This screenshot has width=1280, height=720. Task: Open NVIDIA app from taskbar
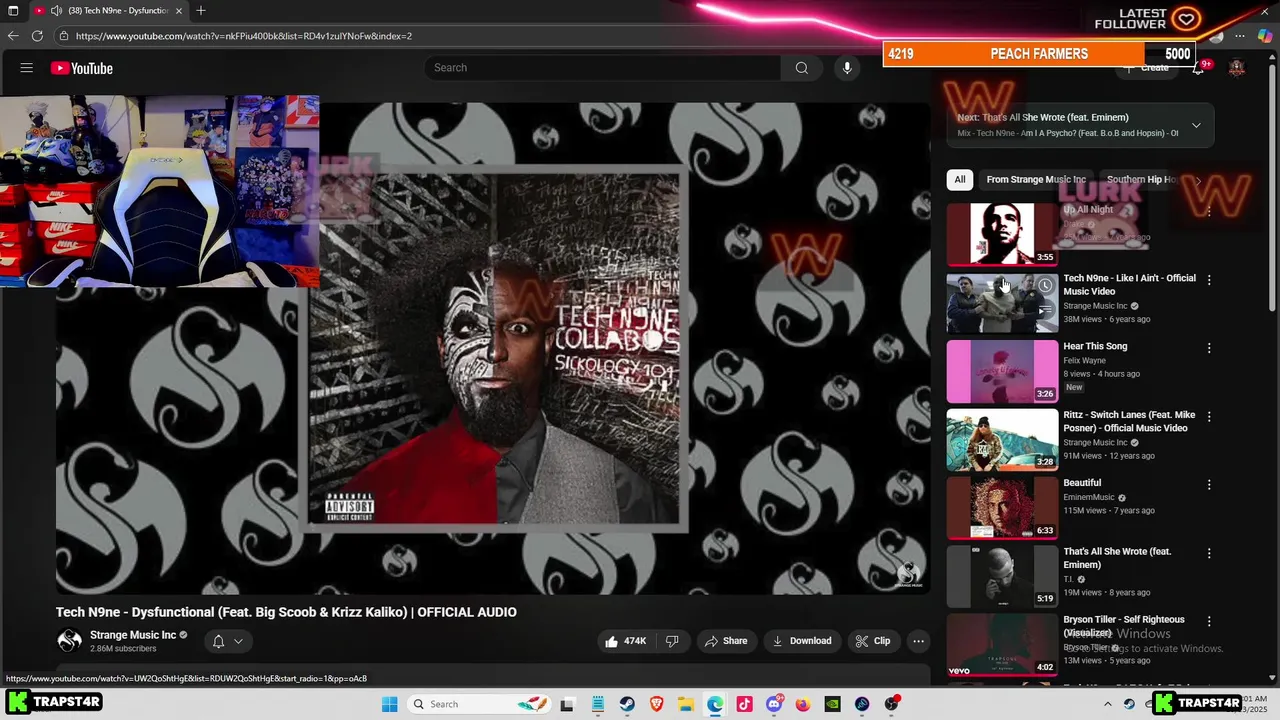click(x=832, y=704)
